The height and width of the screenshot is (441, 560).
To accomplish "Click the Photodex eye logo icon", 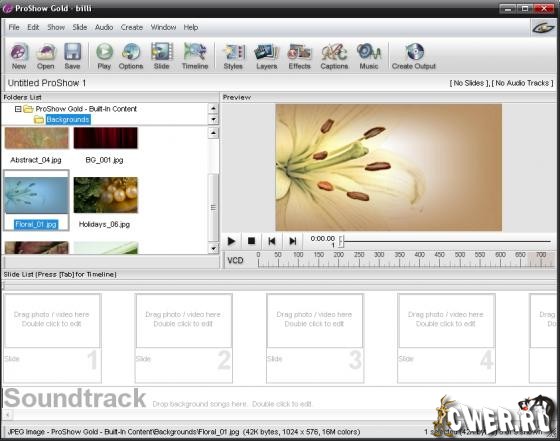I will coord(543,27).
